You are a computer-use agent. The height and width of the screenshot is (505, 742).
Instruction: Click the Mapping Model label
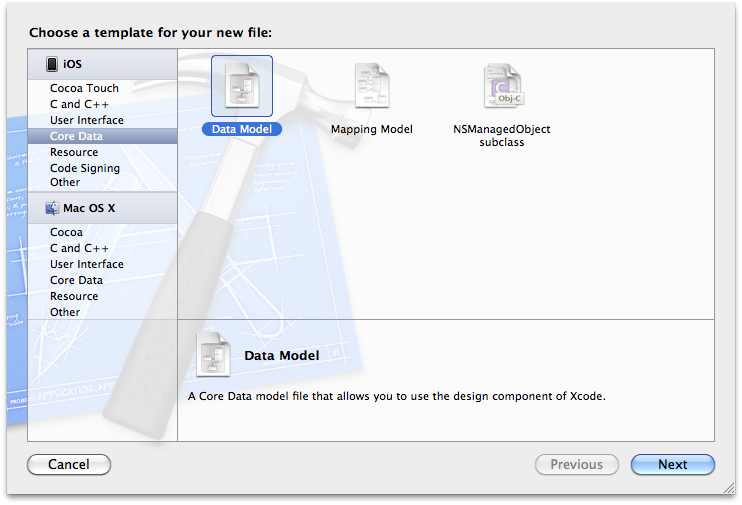372,129
